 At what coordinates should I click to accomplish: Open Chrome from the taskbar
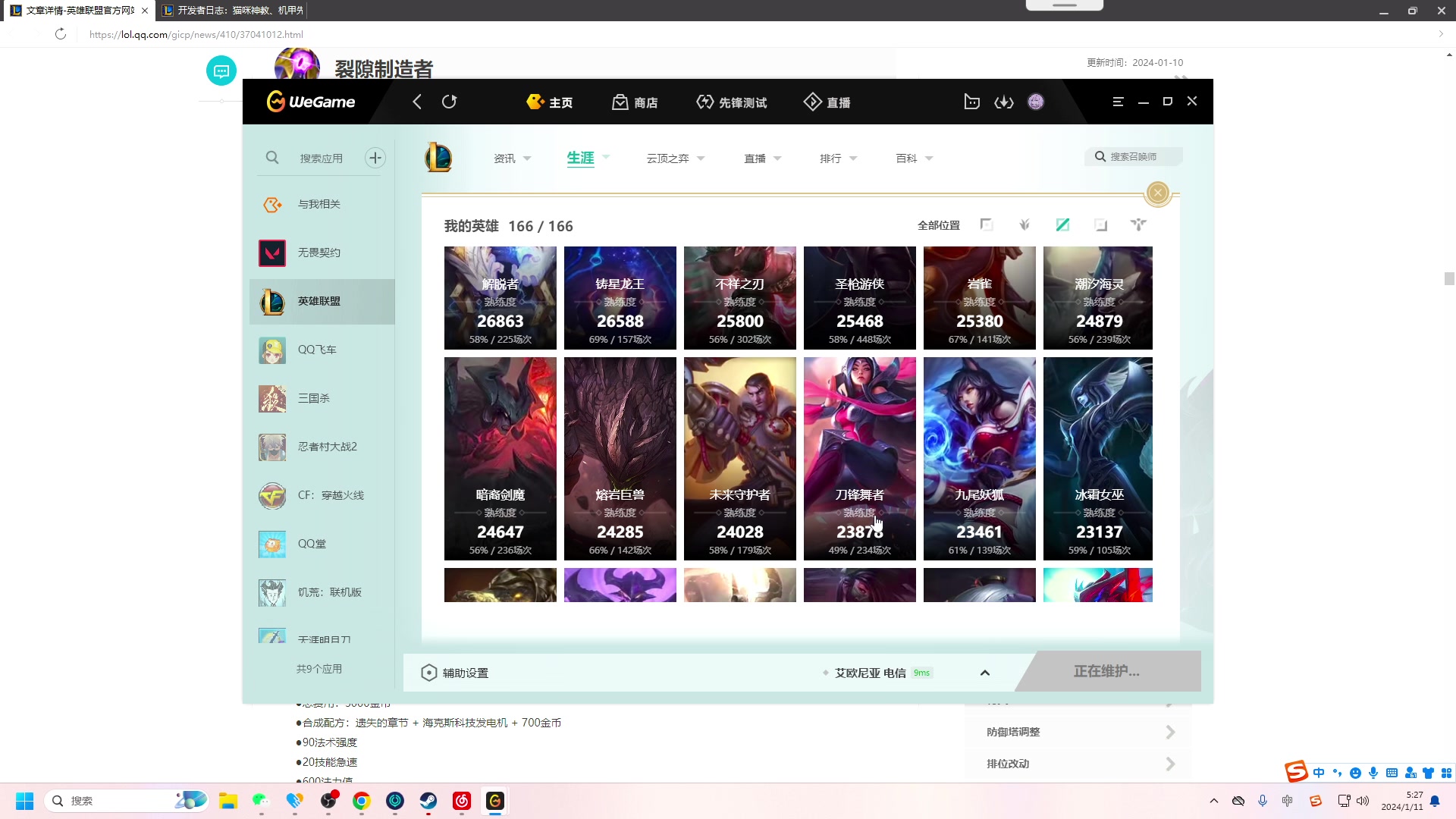coord(362,801)
